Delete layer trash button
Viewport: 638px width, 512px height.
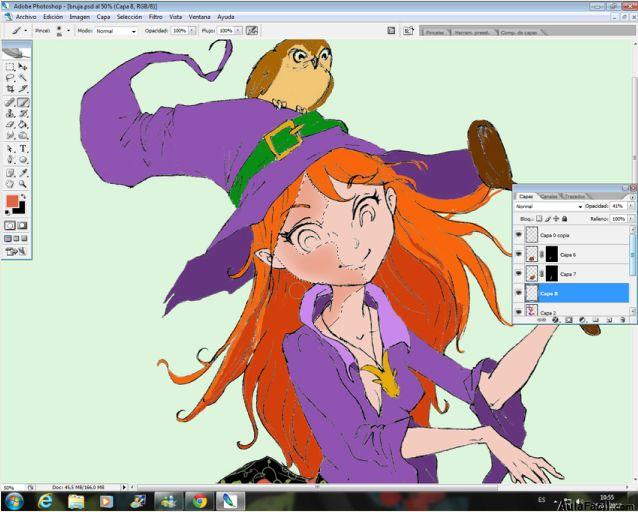pos(622,320)
